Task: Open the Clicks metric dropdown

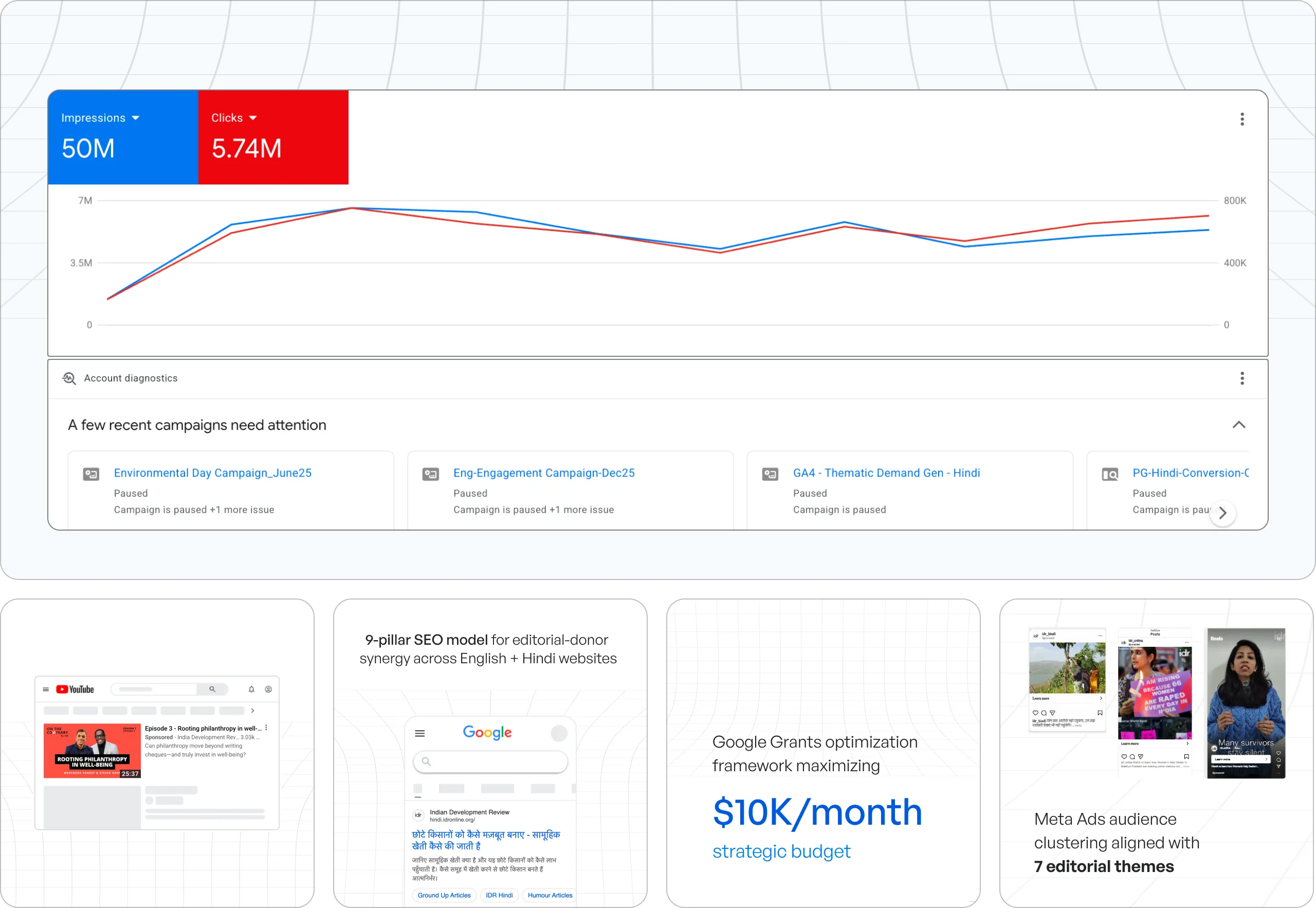Action: [x=253, y=118]
